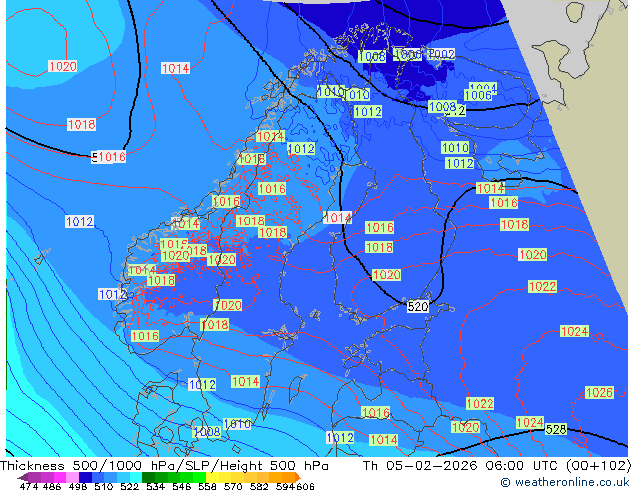
Task: Click the '510' legend value
Action: pos(104,486)
